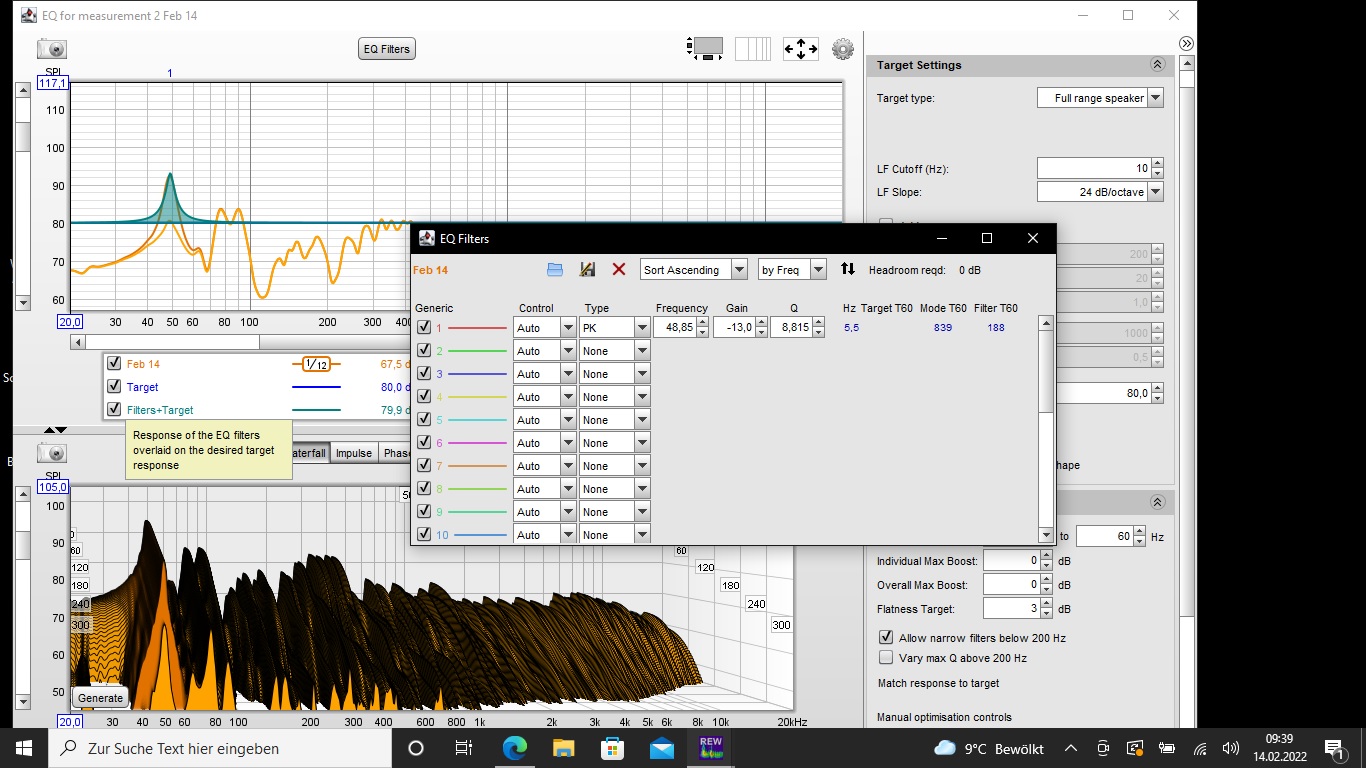Screen dimensions: 1366x768
Task: Delete filters with red X icon
Action: tap(619, 269)
